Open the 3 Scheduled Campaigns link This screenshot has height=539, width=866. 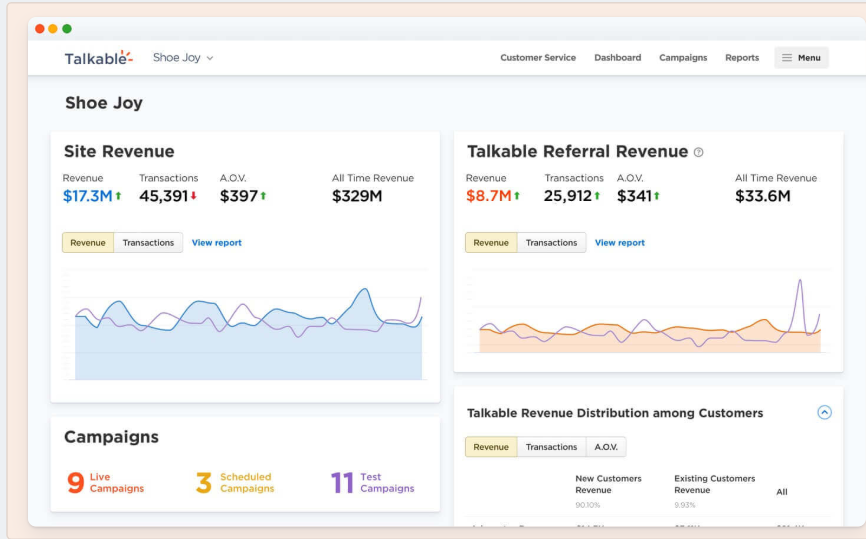coord(235,483)
